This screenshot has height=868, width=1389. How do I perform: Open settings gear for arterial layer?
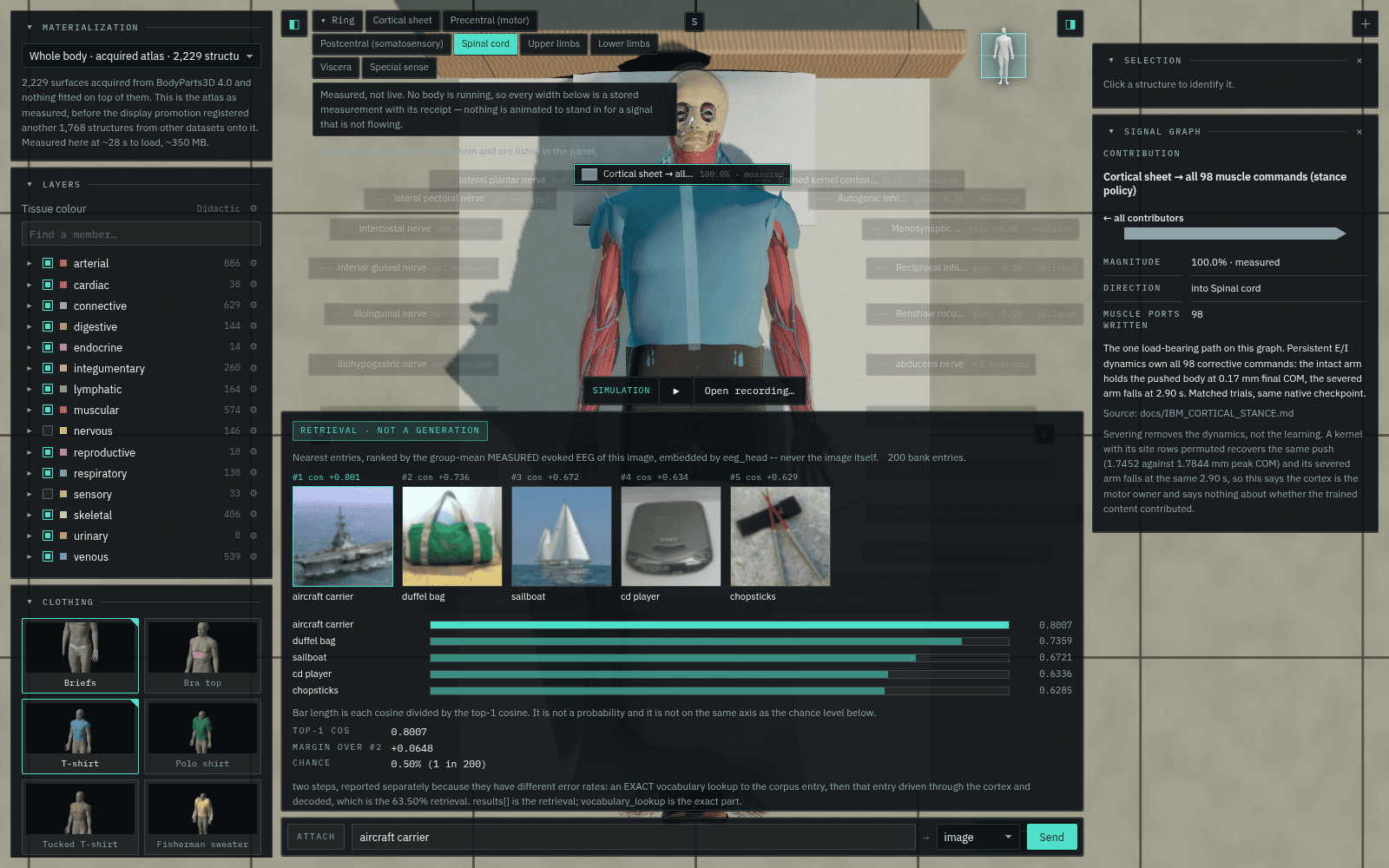coord(253,263)
